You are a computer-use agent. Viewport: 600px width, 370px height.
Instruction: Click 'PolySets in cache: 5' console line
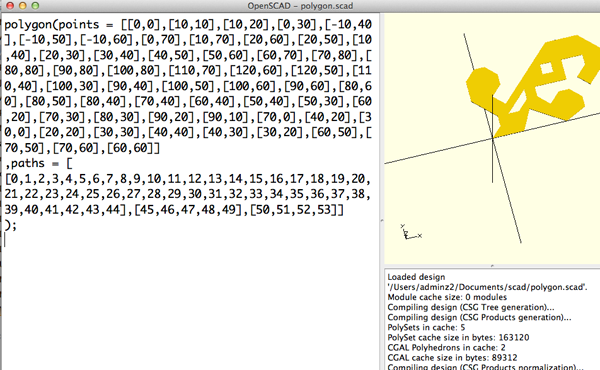[426, 328]
